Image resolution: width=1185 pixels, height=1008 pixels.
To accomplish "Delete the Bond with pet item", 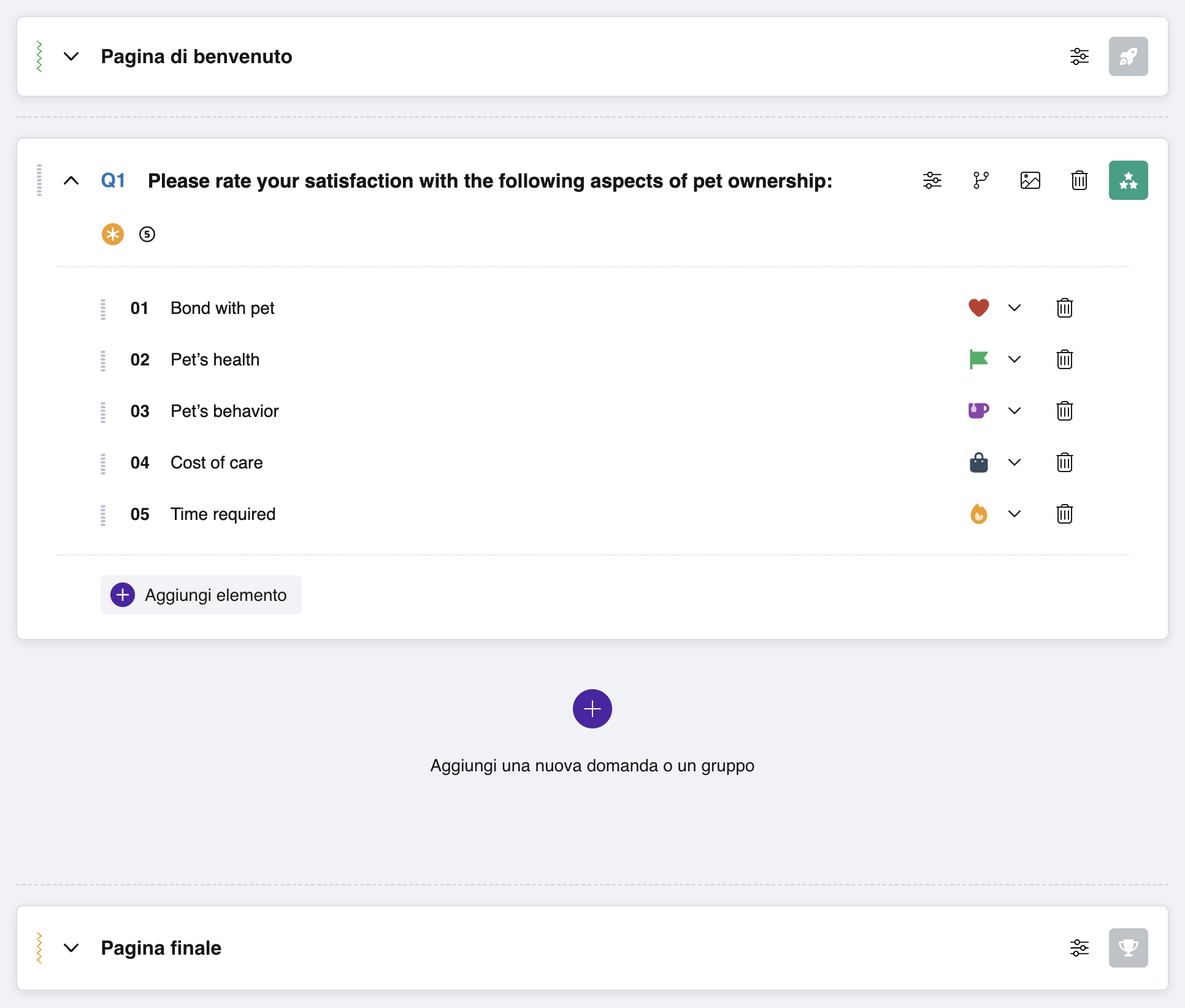I will tap(1064, 308).
